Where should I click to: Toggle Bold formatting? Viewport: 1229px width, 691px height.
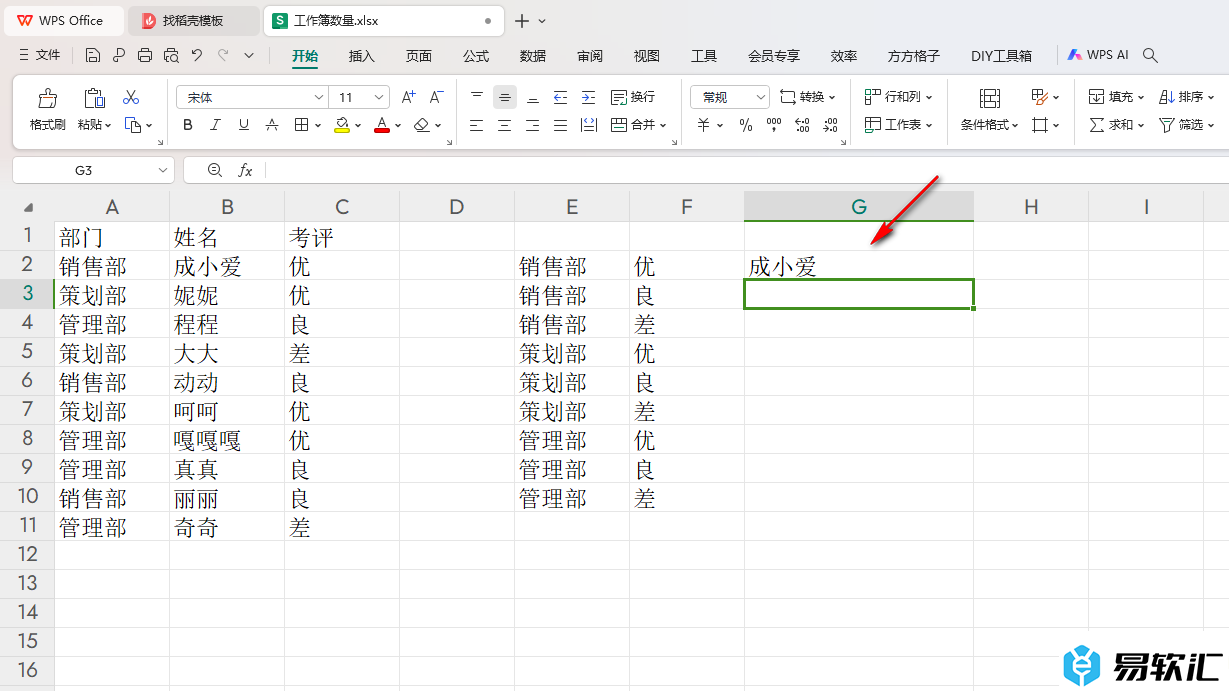point(188,125)
